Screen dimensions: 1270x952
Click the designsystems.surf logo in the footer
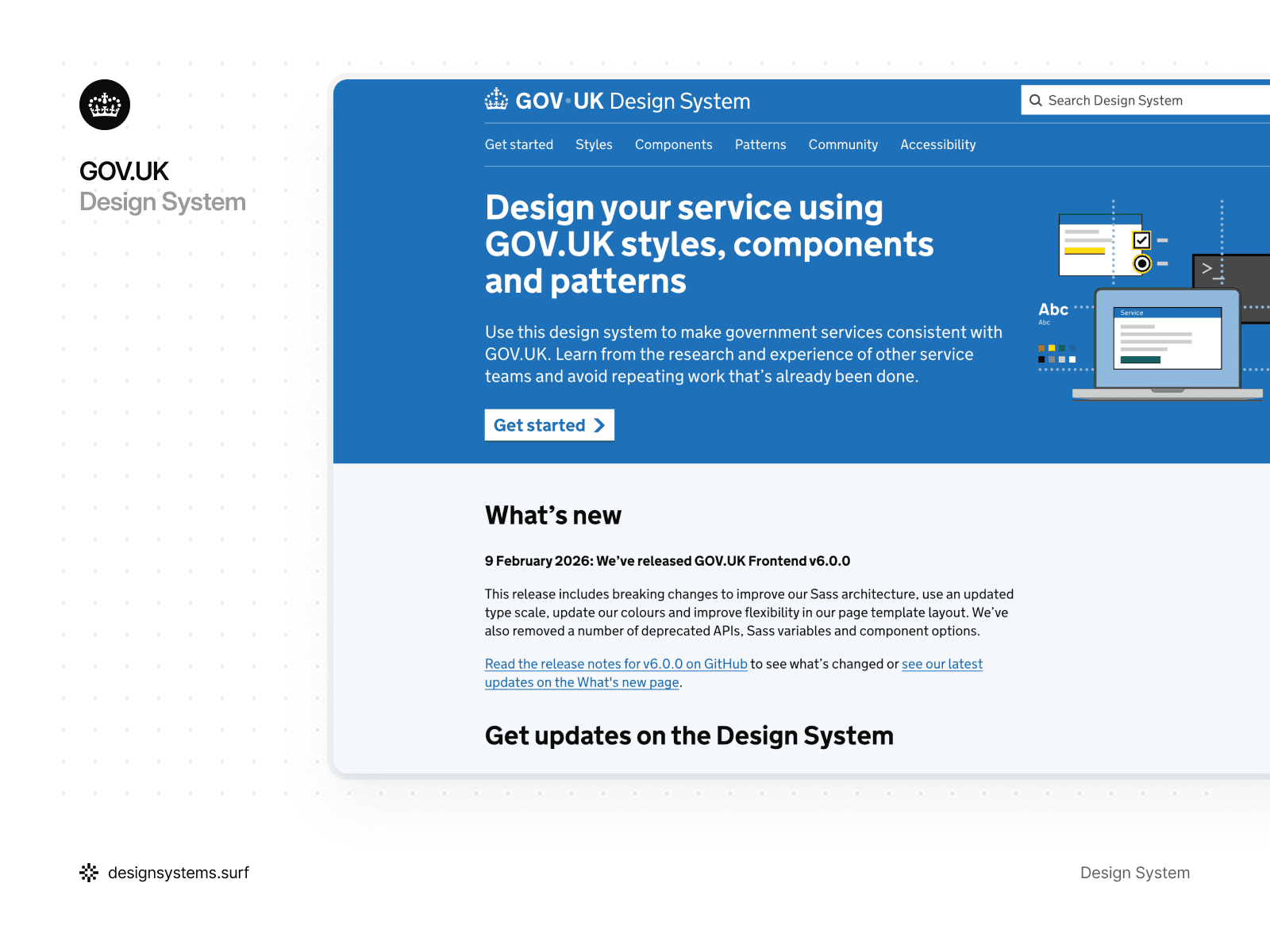pos(90,873)
